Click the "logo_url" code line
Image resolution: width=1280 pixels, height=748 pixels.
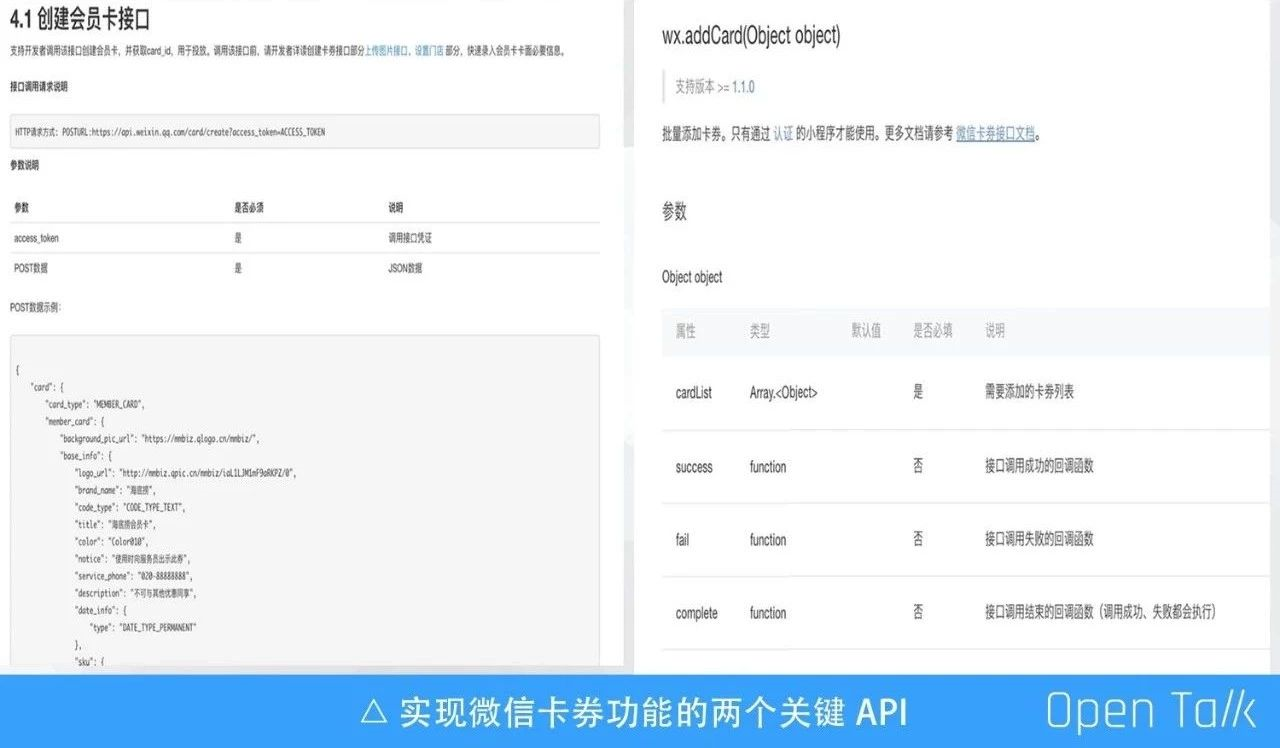point(186,472)
